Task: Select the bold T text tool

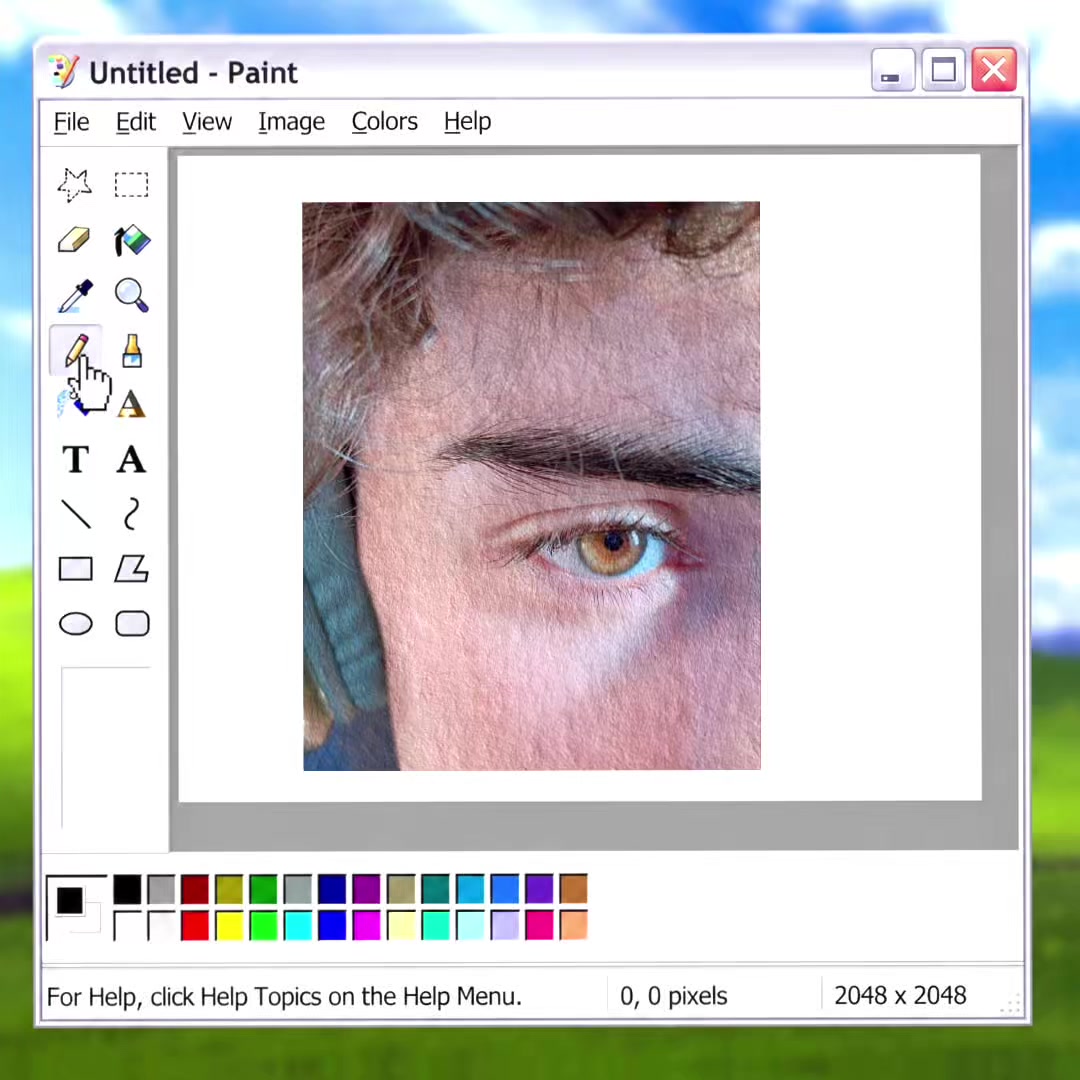Action: [x=76, y=459]
